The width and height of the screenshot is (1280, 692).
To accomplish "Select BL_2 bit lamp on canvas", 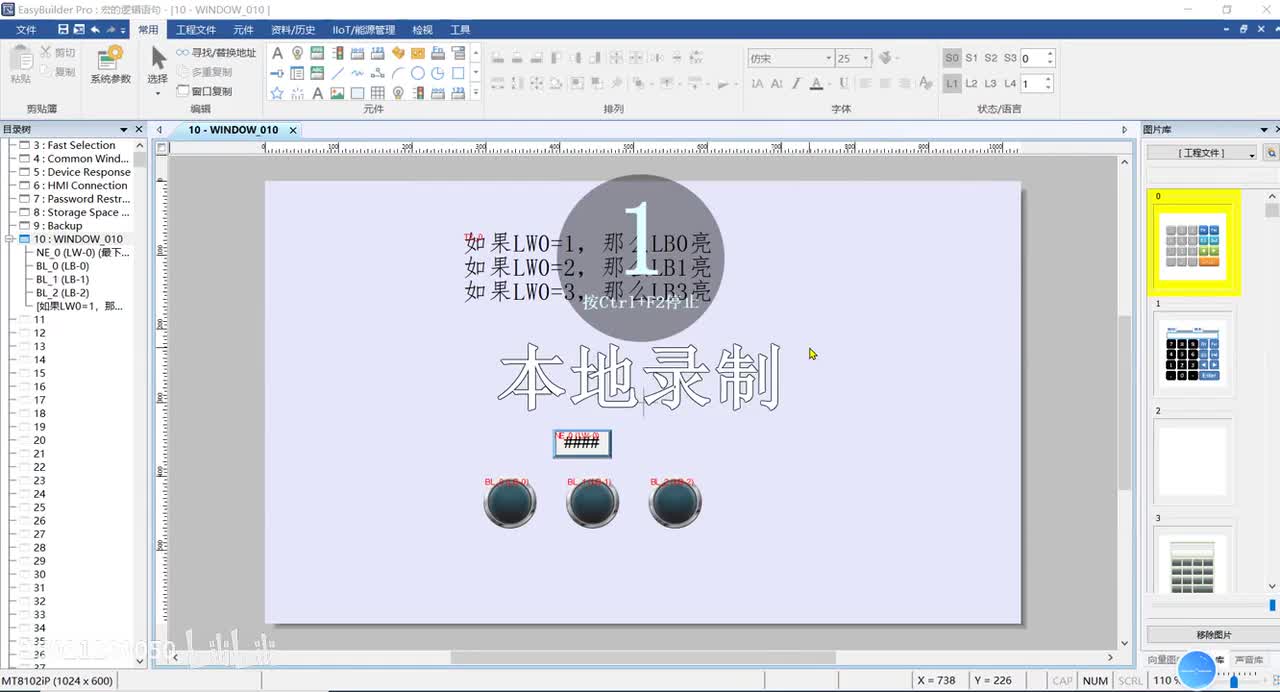I will pyautogui.click(x=675, y=502).
